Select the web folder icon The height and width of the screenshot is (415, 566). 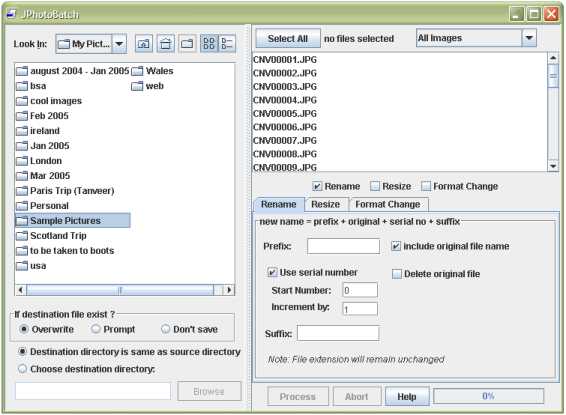pyautogui.click(x=137, y=86)
